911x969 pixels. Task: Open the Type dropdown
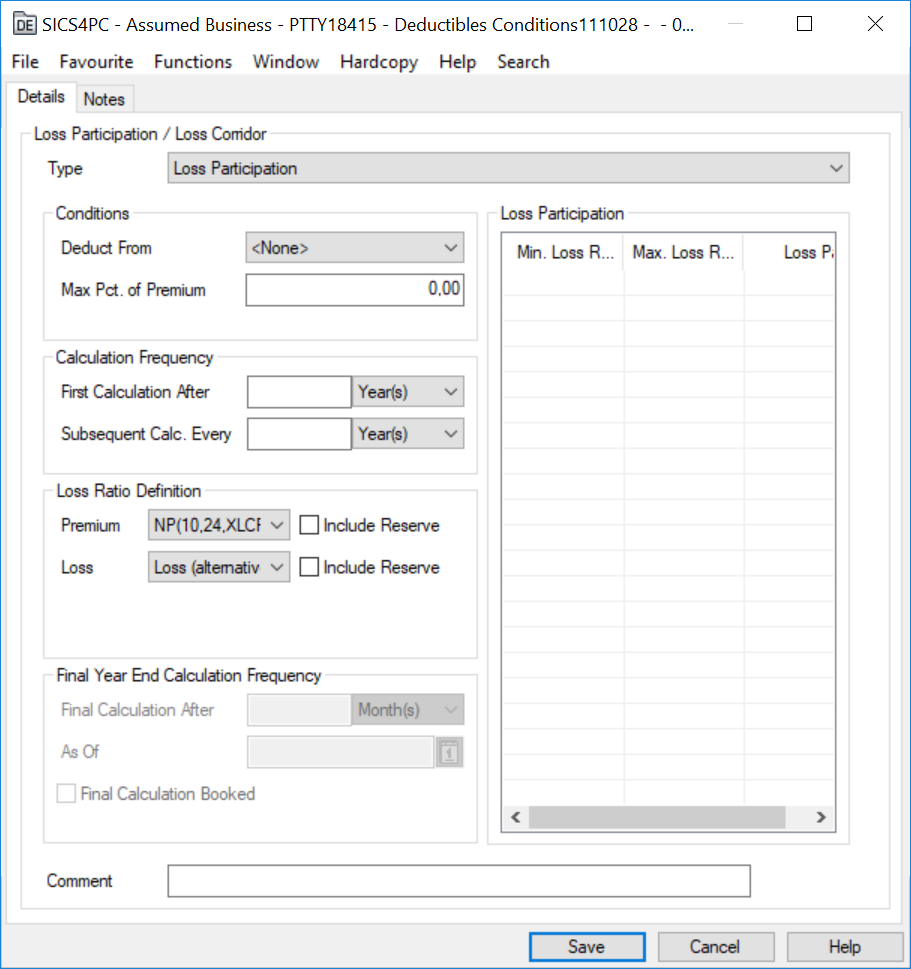508,169
